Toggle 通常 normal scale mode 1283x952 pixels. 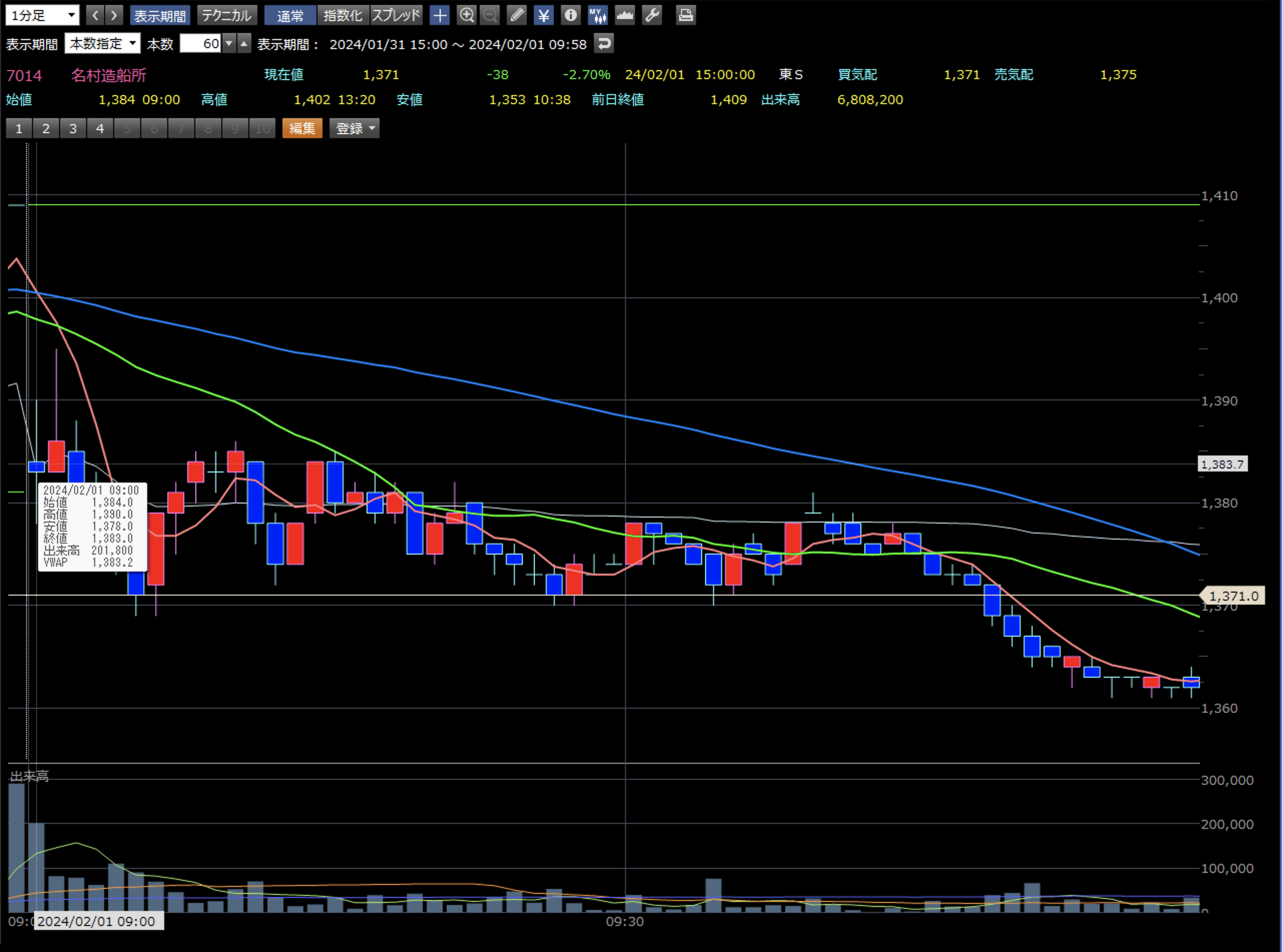point(290,16)
